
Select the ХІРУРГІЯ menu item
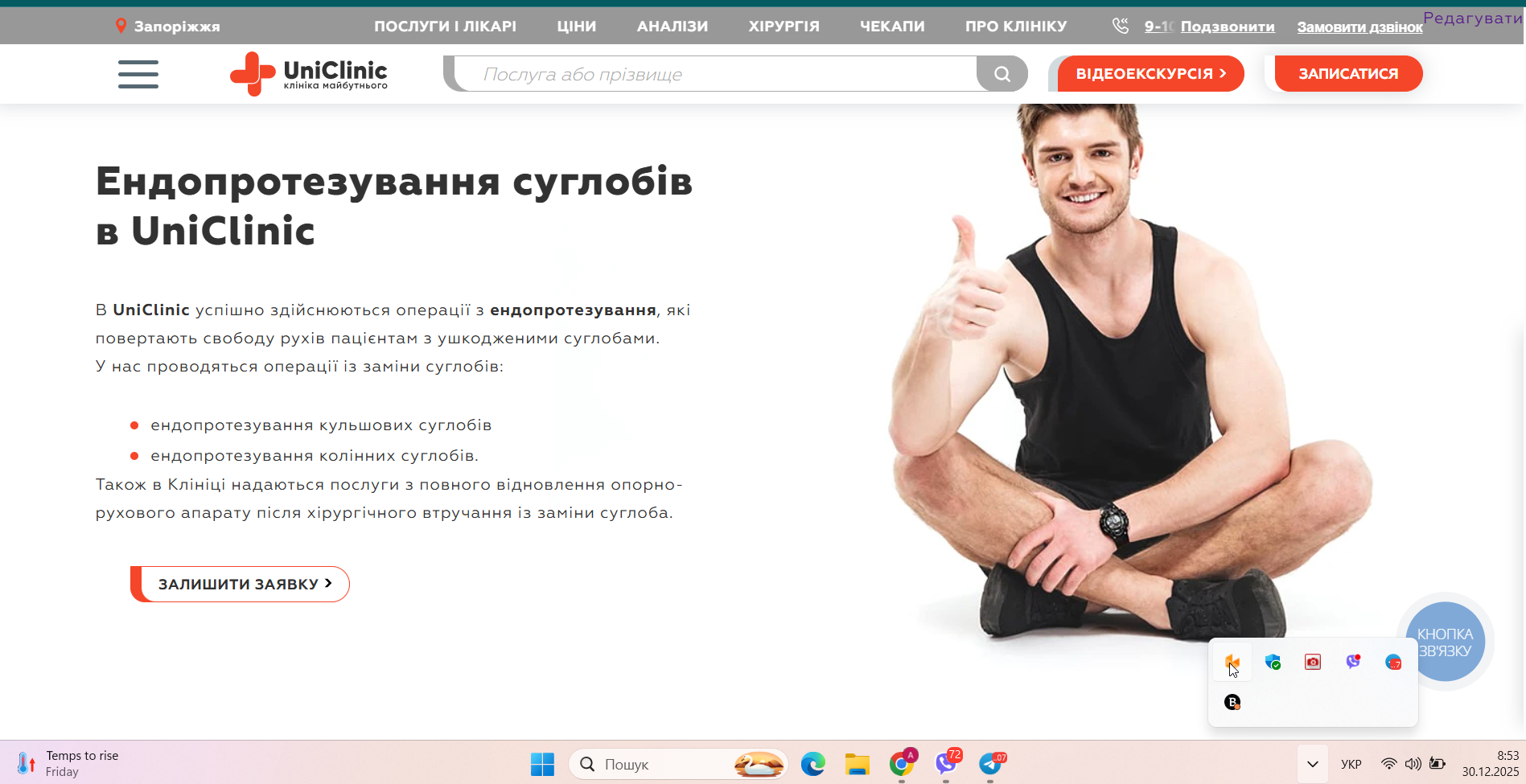784,26
